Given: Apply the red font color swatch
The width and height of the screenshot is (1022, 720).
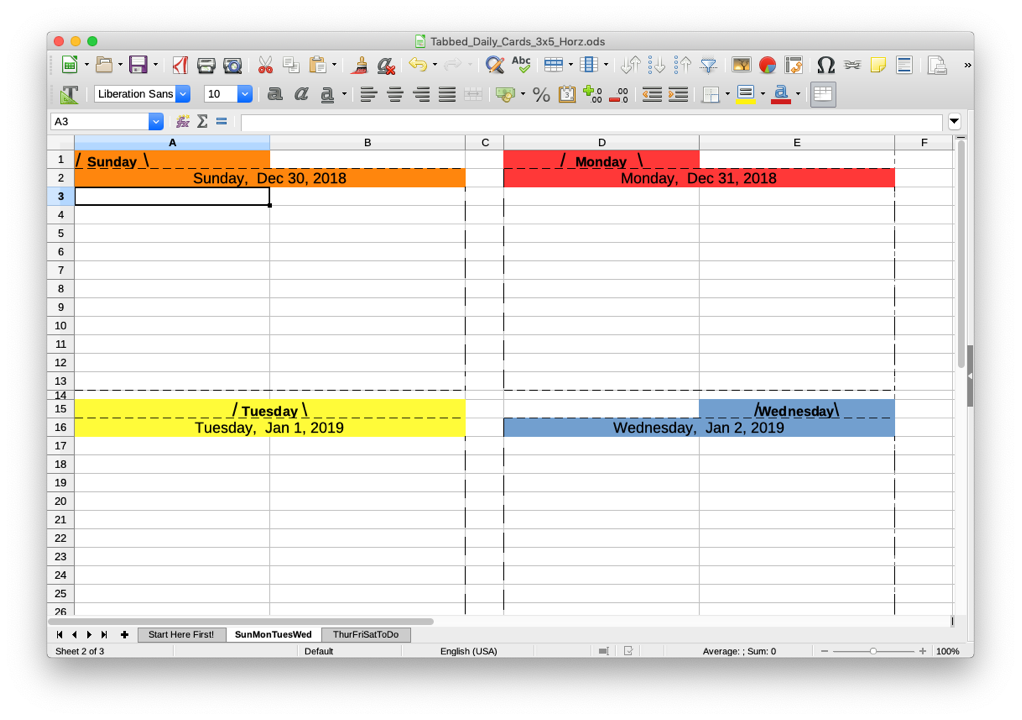Looking at the screenshot, I should pyautogui.click(x=781, y=94).
